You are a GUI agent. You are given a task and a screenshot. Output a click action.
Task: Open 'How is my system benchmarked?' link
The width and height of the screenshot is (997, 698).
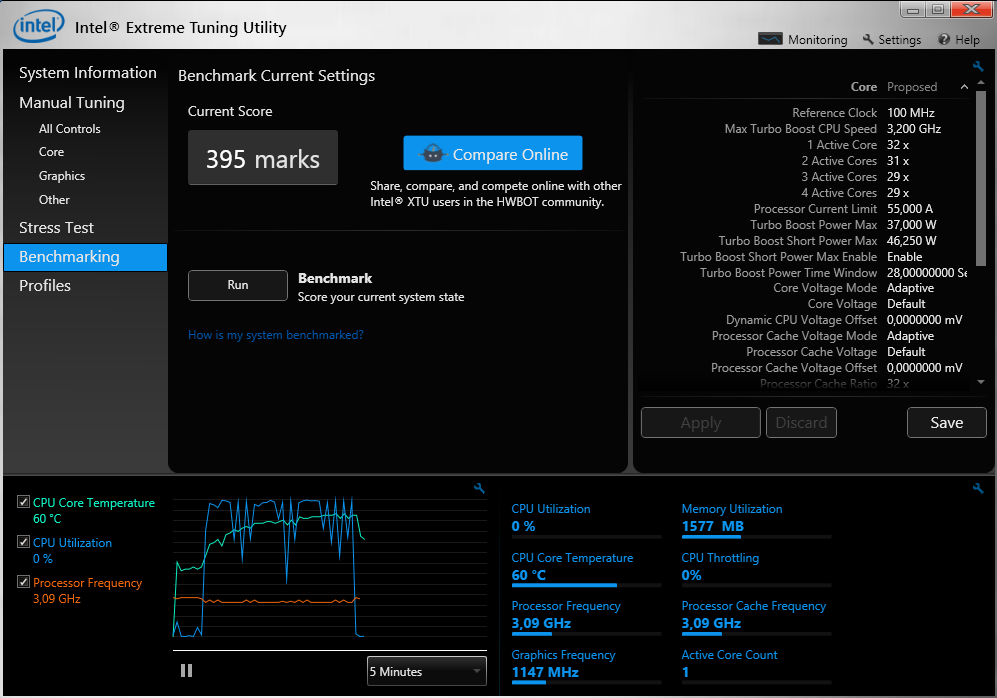276,335
